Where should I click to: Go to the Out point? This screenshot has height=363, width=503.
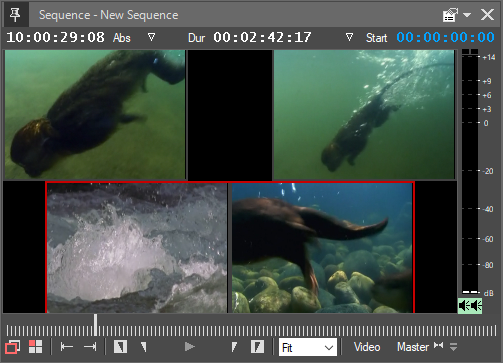coord(90,347)
